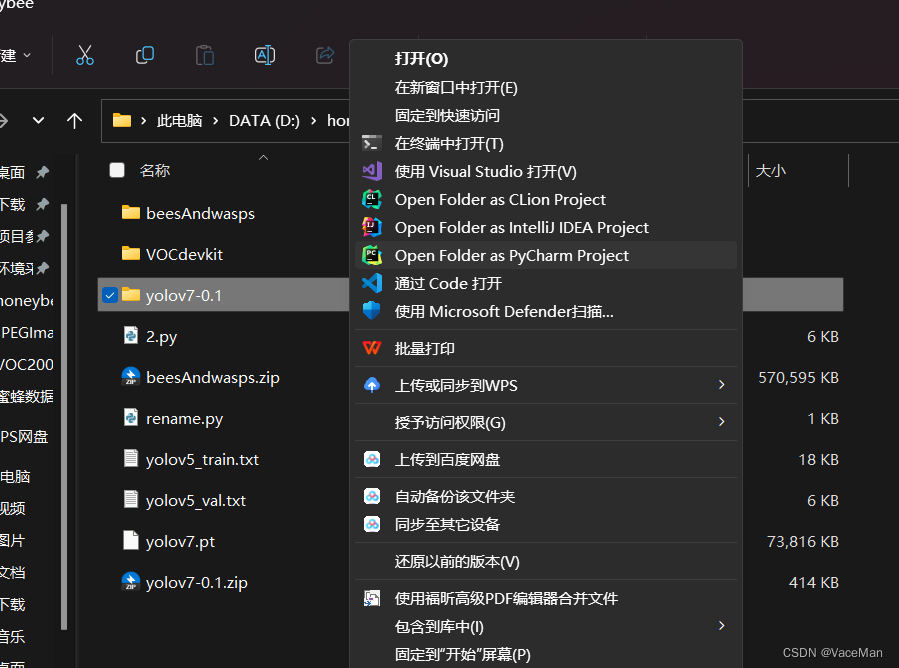Click the yolov7-0.1.zip archive icon
The image size is (899, 668).
[x=131, y=581]
